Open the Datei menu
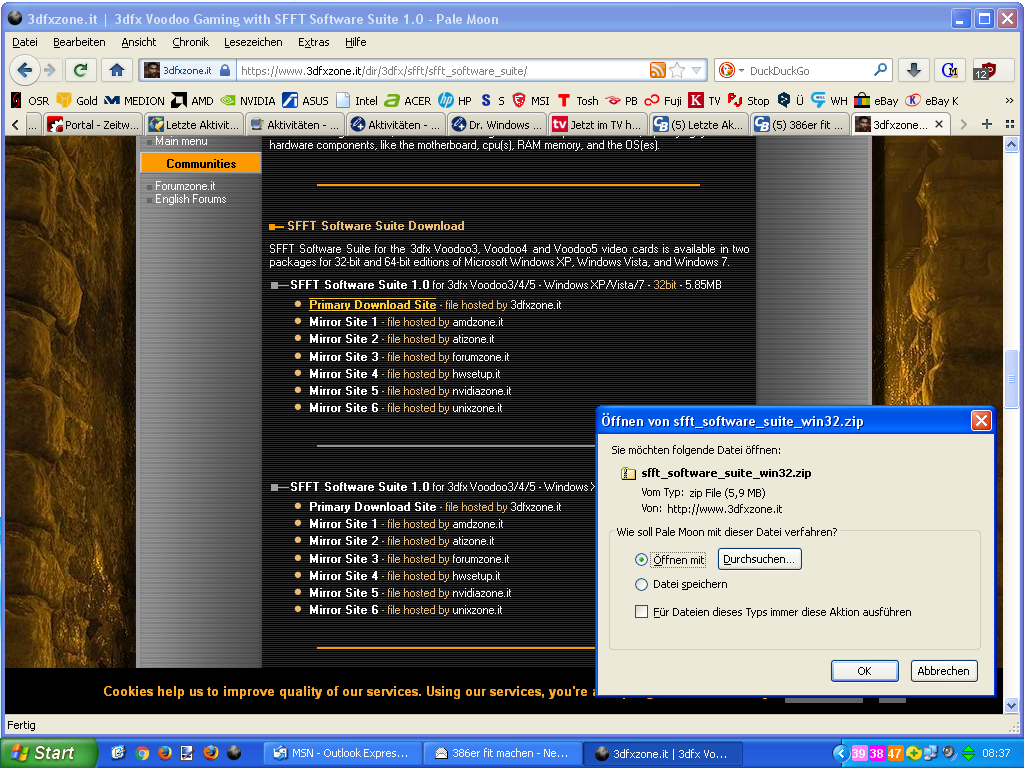 pyautogui.click(x=25, y=42)
